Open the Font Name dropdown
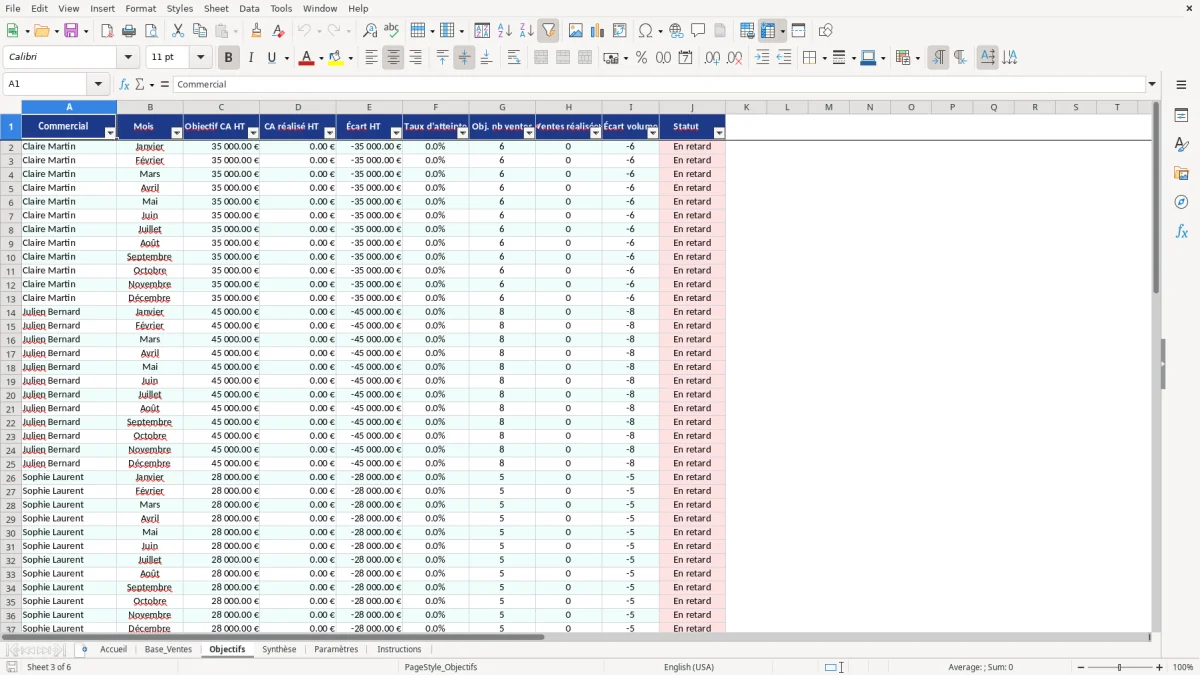1200x675 pixels. point(127,58)
